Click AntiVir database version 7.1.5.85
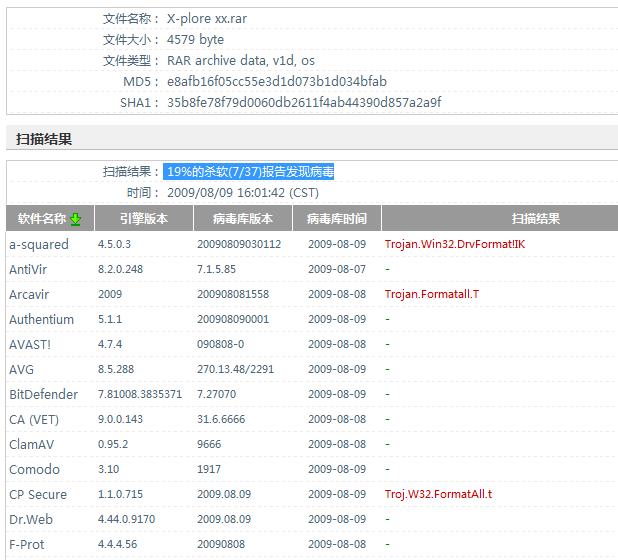This screenshot has height=560, width=618. click(x=216, y=269)
